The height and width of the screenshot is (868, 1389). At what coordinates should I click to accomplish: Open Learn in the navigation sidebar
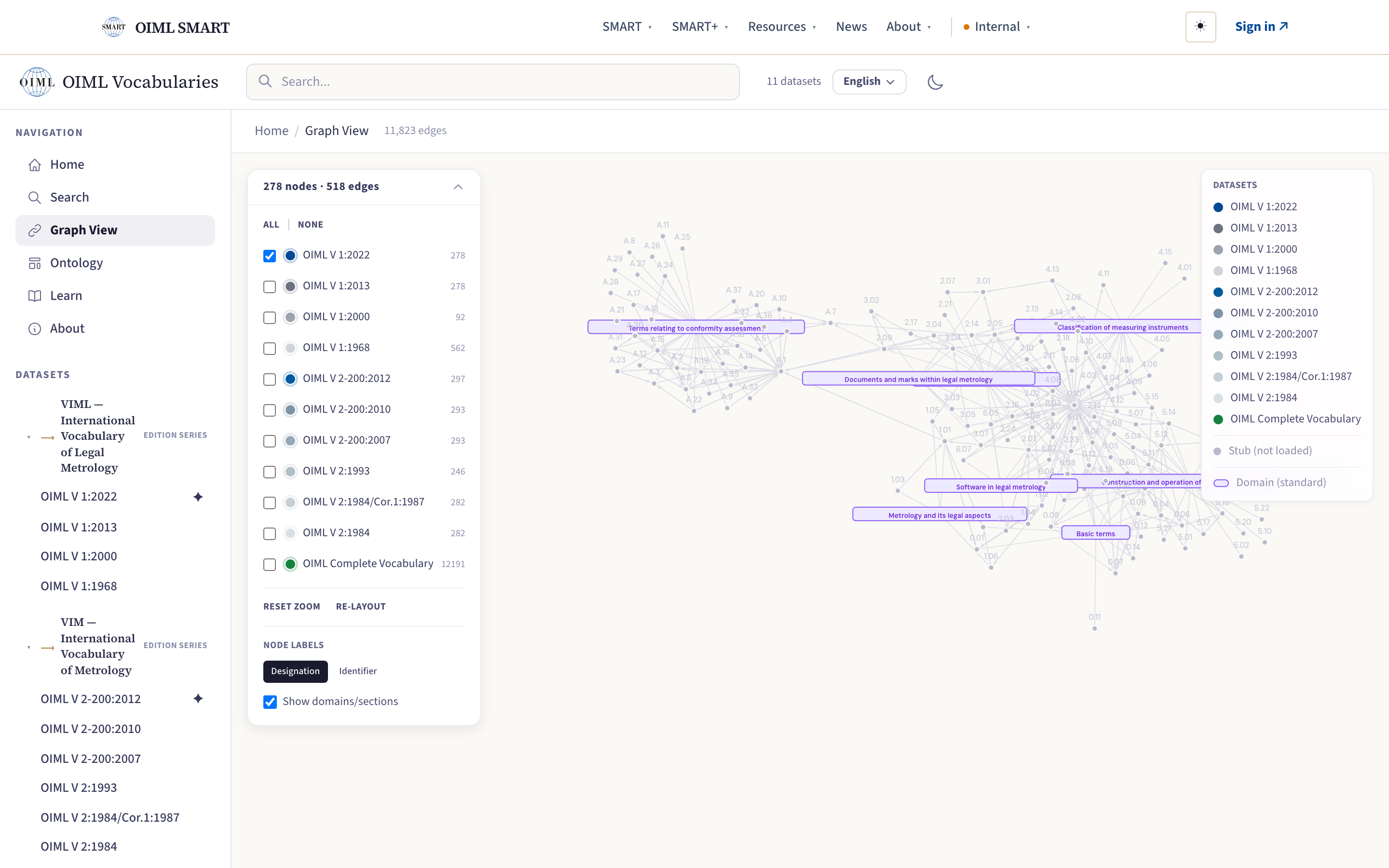pos(115,296)
